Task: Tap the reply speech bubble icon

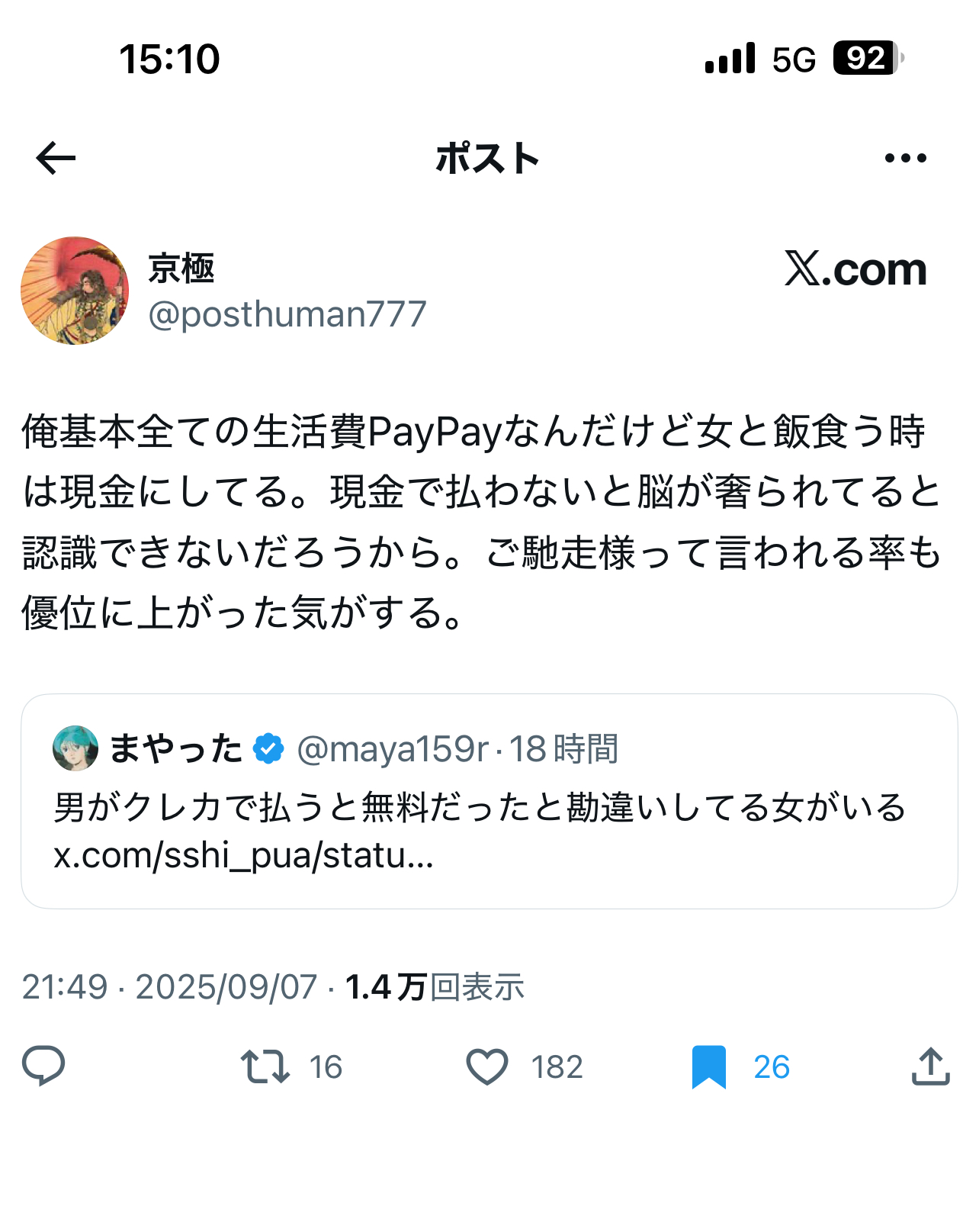Action: click(43, 1066)
